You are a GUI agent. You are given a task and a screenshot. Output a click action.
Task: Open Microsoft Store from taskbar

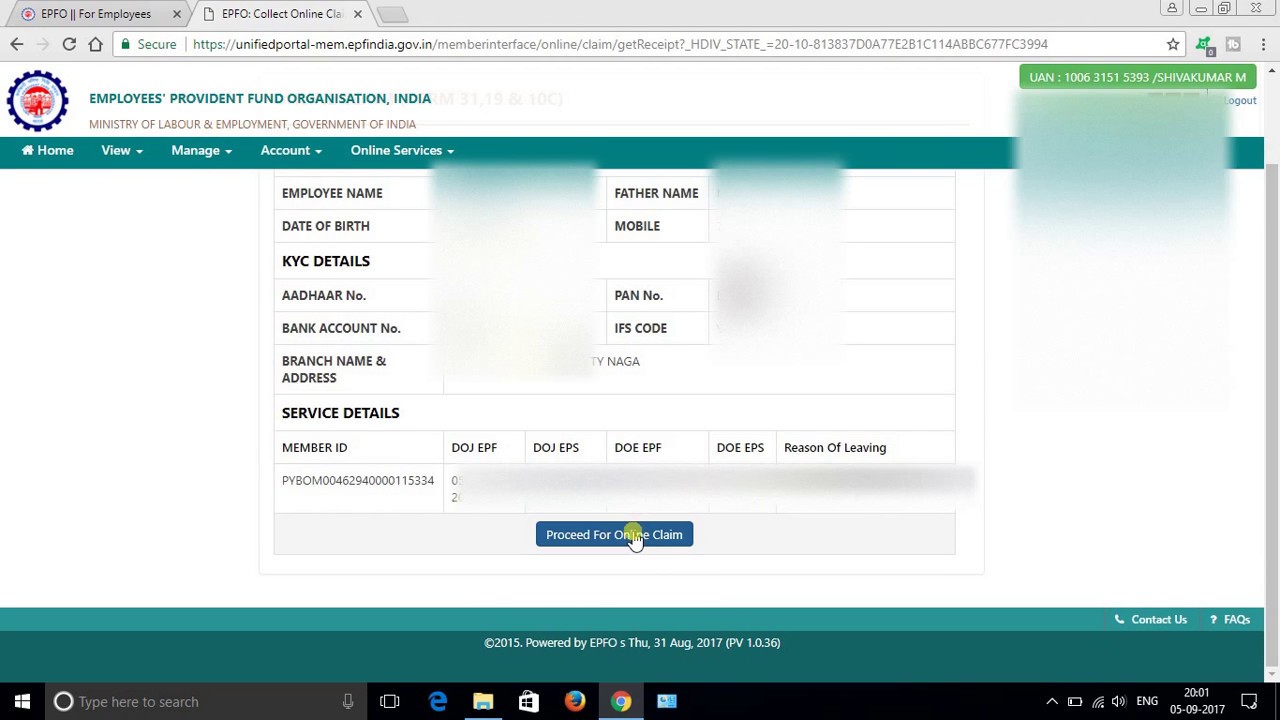528,701
